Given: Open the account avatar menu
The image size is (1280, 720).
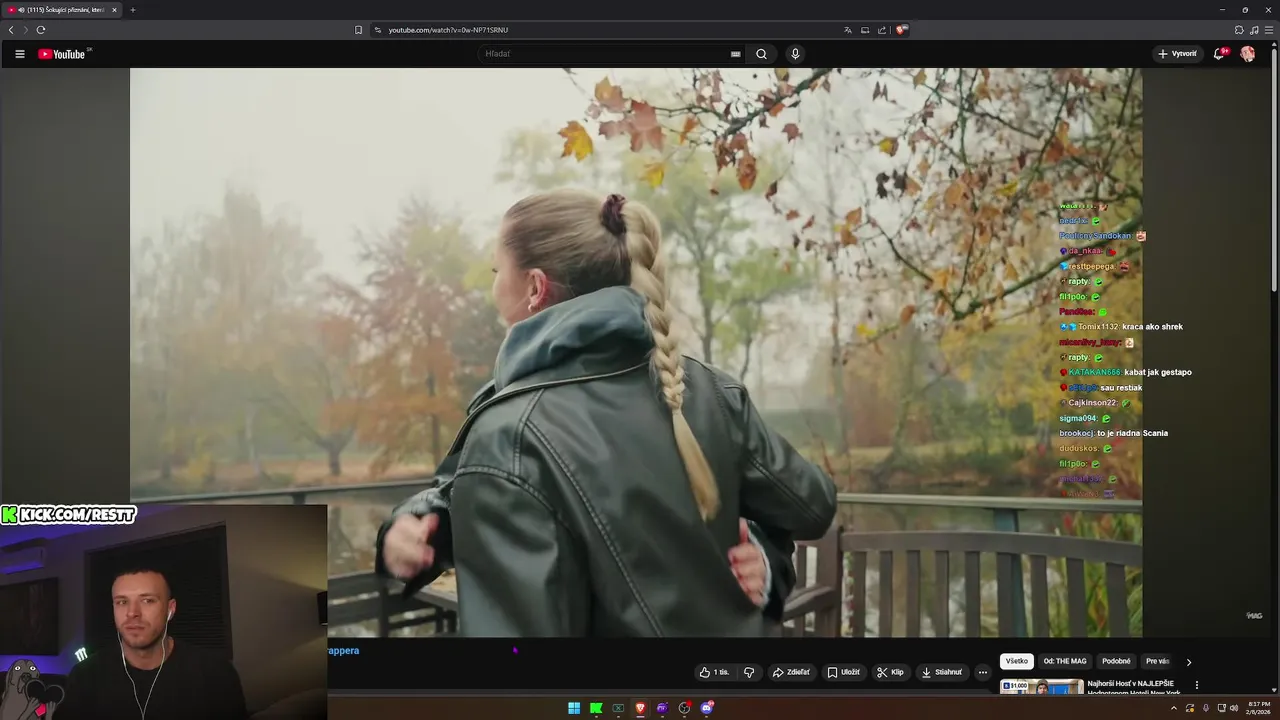Looking at the screenshot, I should click(x=1247, y=54).
